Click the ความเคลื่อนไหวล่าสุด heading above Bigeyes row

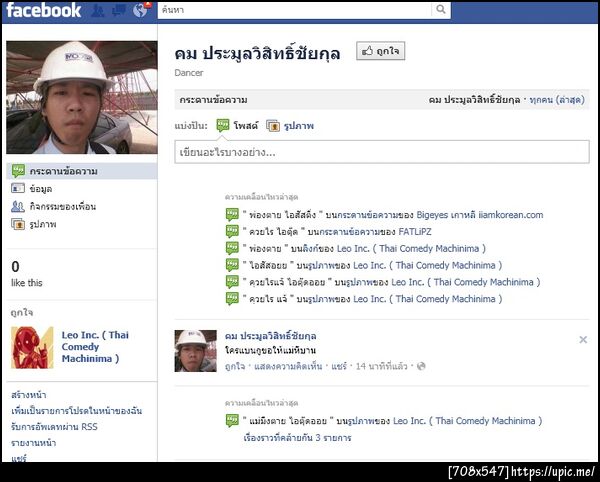tap(261, 197)
